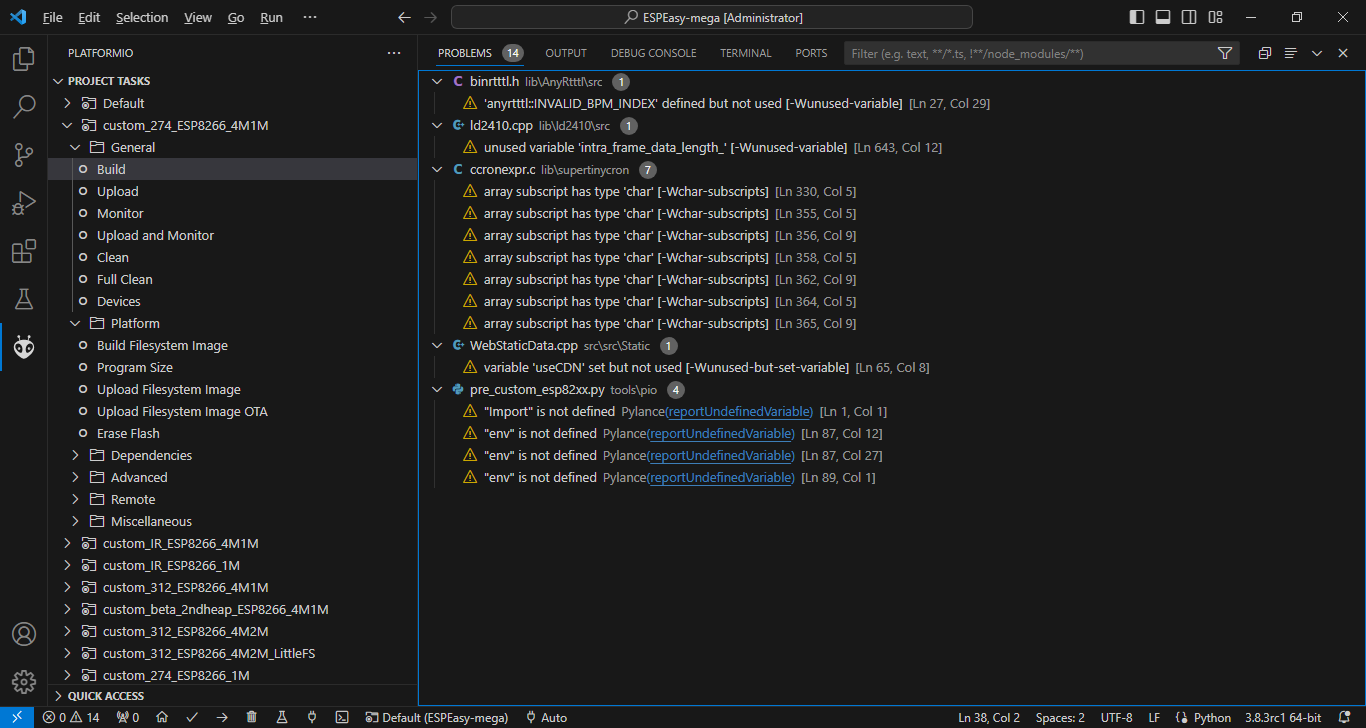This screenshot has height=728, width=1366.
Task: Click PlatformIO Serial Monitor plug icon
Action: point(312,717)
